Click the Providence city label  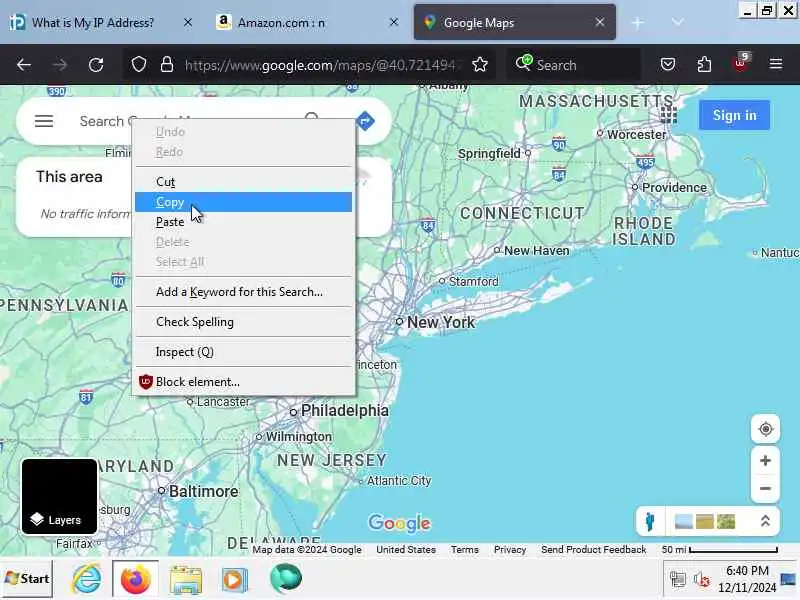[x=674, y=188]
